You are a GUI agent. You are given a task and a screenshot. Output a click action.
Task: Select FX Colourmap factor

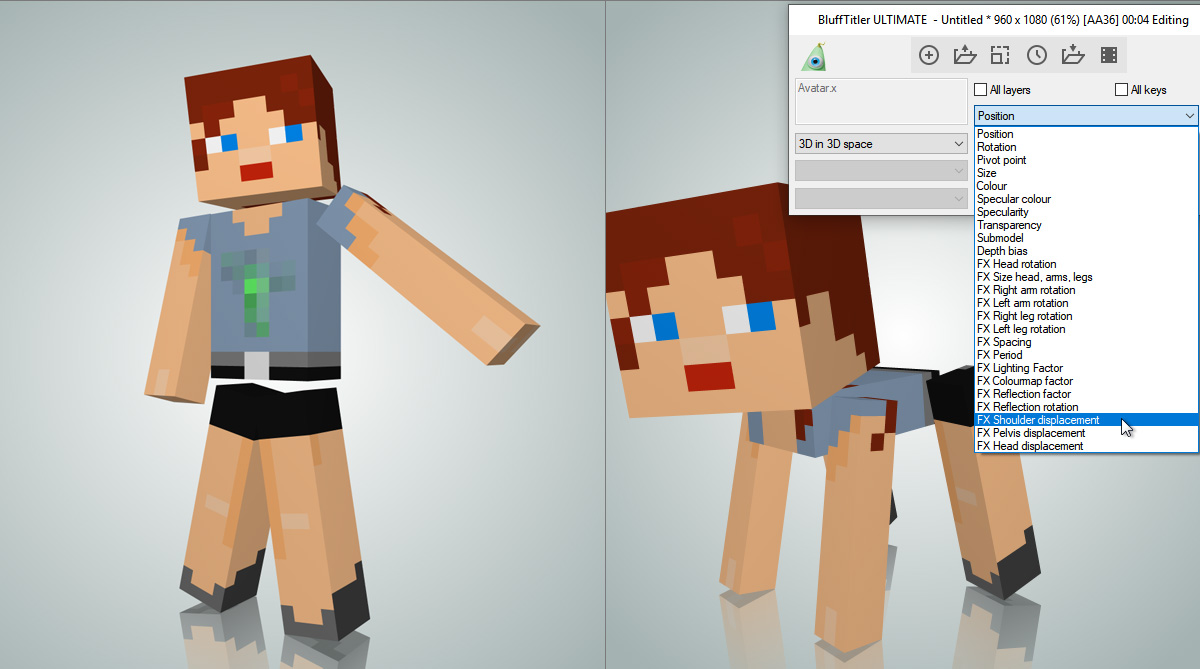[x=1086, y=381]
